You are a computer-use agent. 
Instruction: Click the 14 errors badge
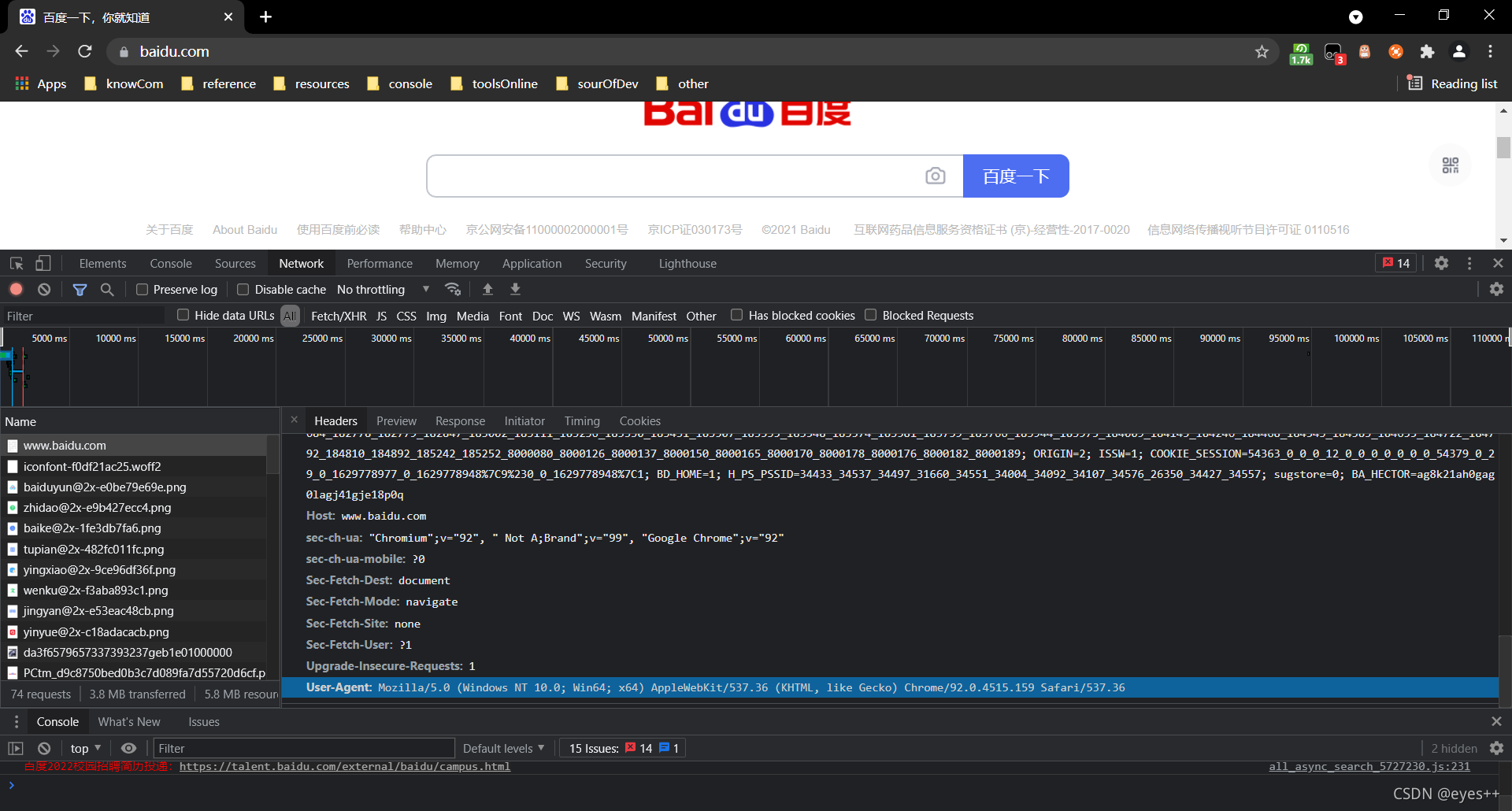coord(1396,264)
